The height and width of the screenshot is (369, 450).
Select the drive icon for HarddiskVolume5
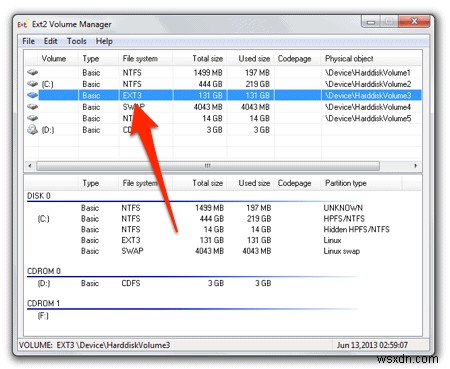point(32,118)
